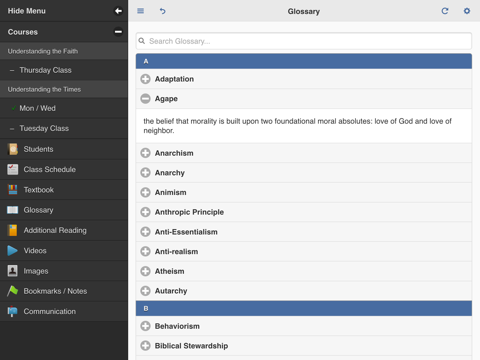Open Class Schedule calendar icon

tap(13, 169)
